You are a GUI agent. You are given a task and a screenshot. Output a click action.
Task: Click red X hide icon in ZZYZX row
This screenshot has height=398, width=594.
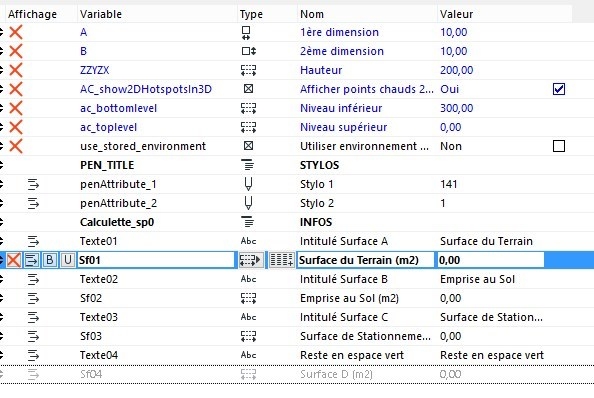coord(16,70)
